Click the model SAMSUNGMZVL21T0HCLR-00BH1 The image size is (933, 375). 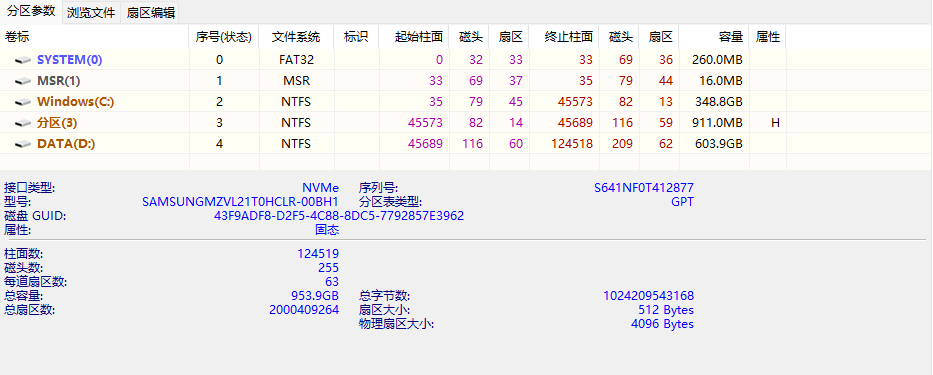[x=240, y=202]
